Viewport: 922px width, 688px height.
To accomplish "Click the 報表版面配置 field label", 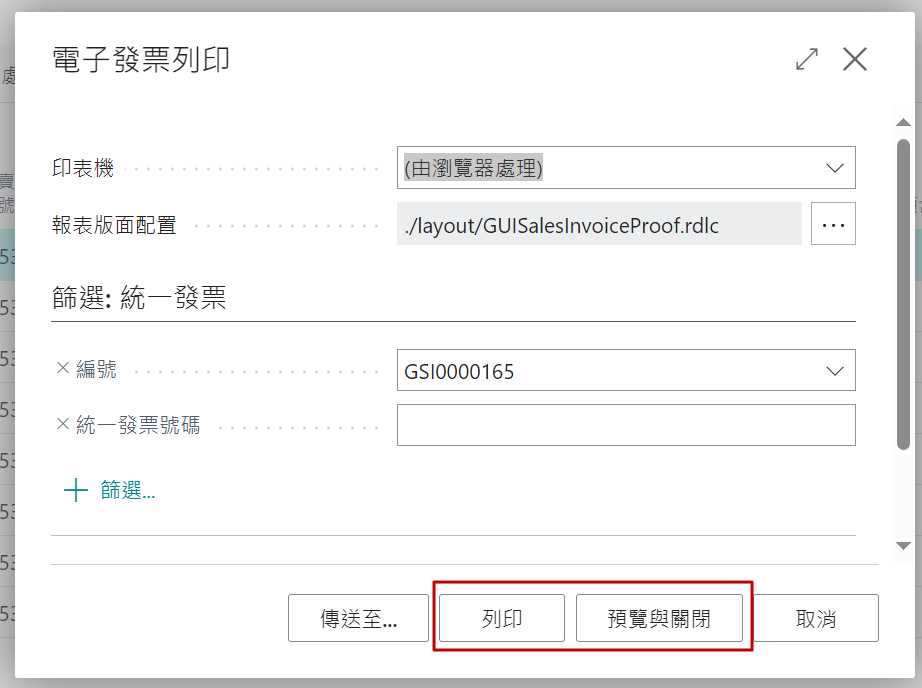I will point(114,225).
